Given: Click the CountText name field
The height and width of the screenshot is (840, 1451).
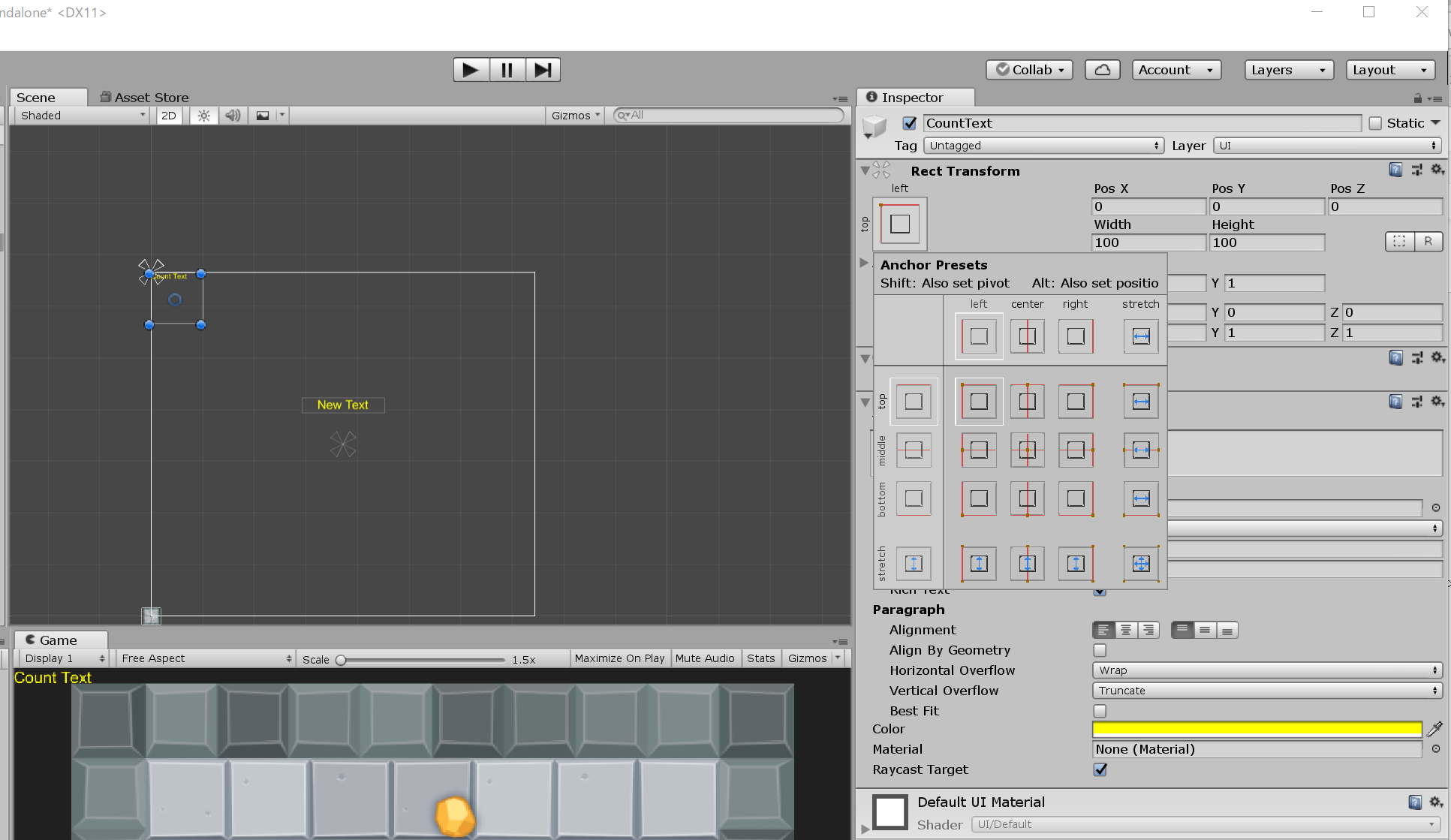Looking at the screenshot, I should point(1141,123).
